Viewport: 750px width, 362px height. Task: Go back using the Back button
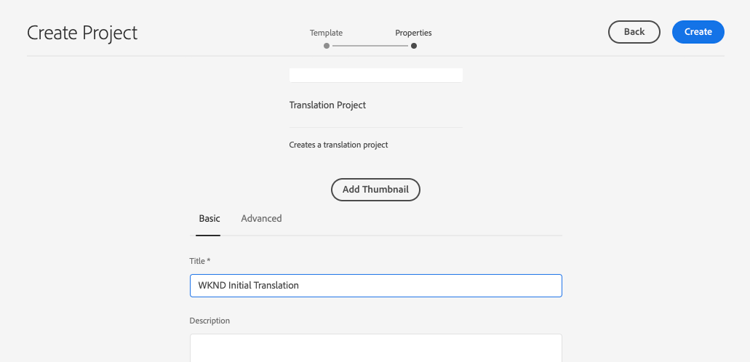click(634, 32)
